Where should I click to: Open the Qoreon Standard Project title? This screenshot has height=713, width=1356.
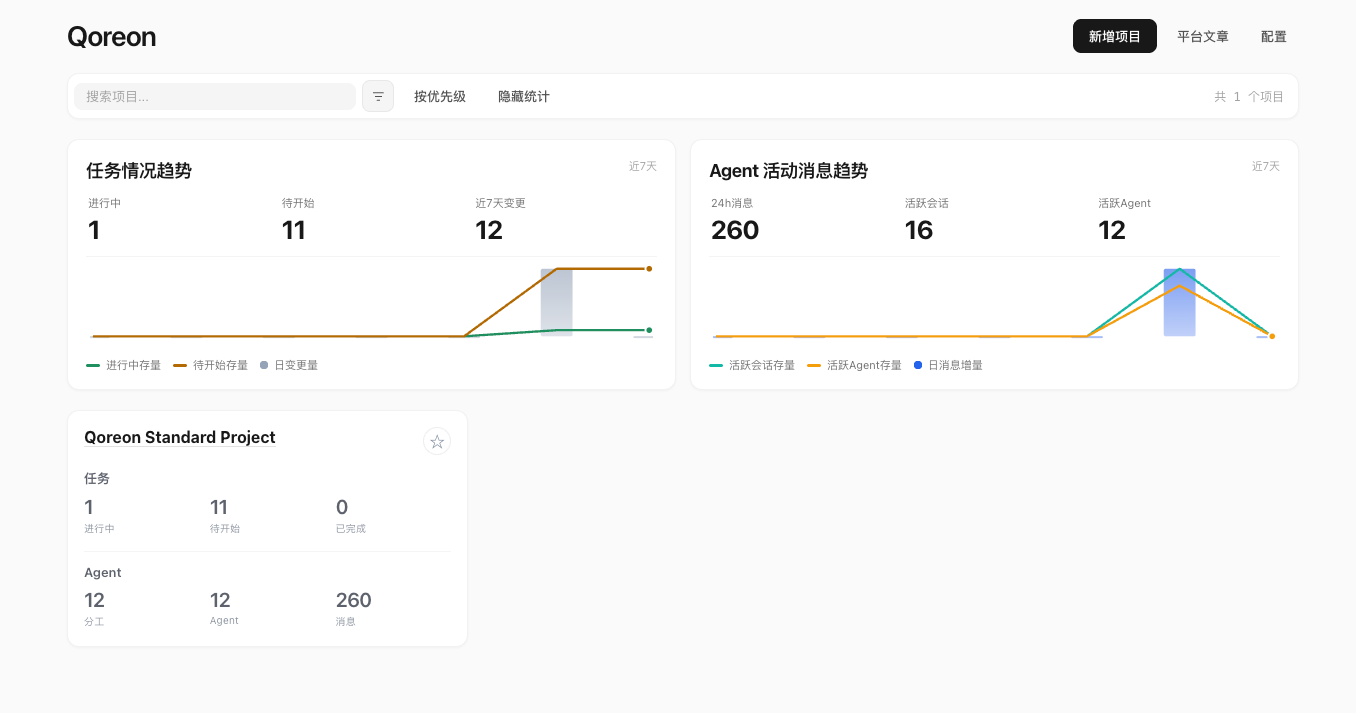[x=180, y=437]
